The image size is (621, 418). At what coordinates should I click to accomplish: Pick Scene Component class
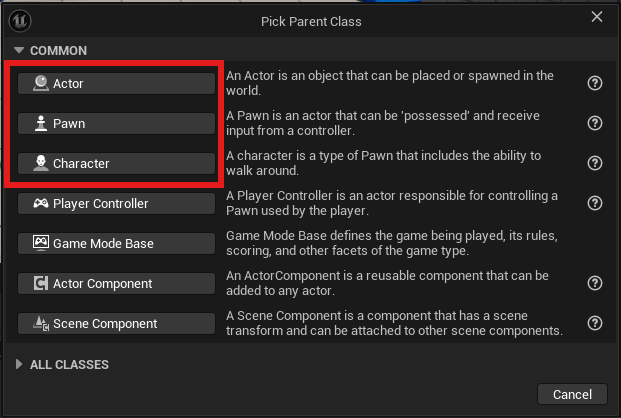point(116,323)
